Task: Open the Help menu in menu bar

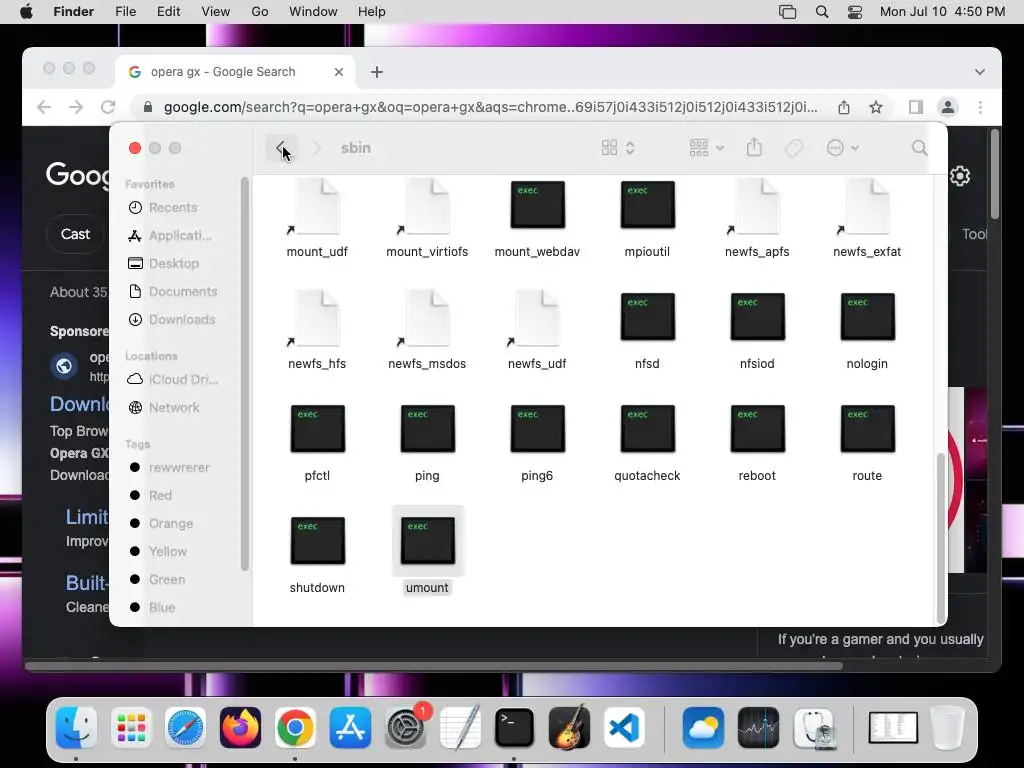Action: click(372, 12)
